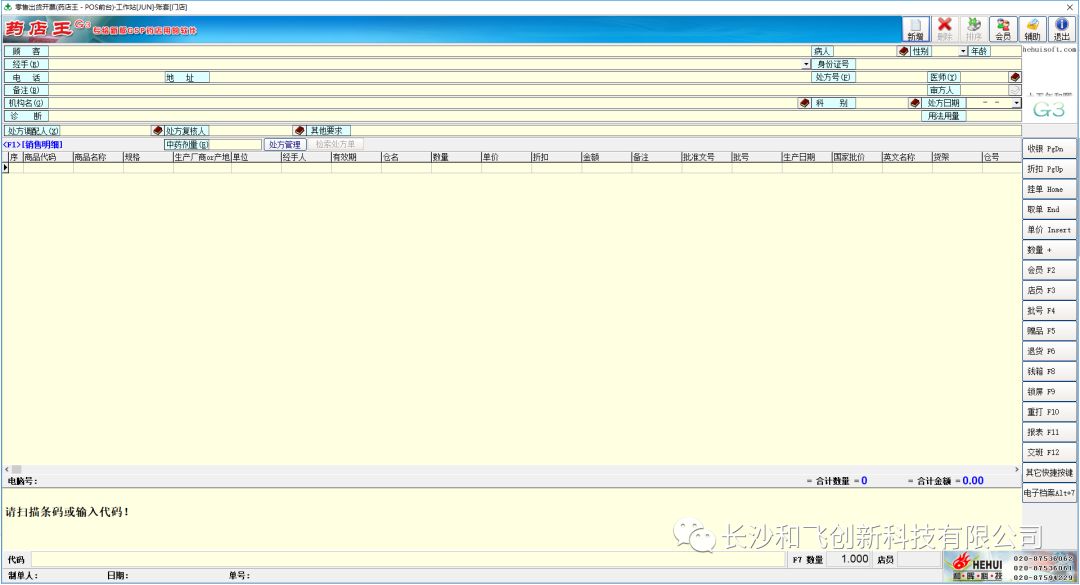Click the 新增 (new) toolbar icon

coord(915,29)
